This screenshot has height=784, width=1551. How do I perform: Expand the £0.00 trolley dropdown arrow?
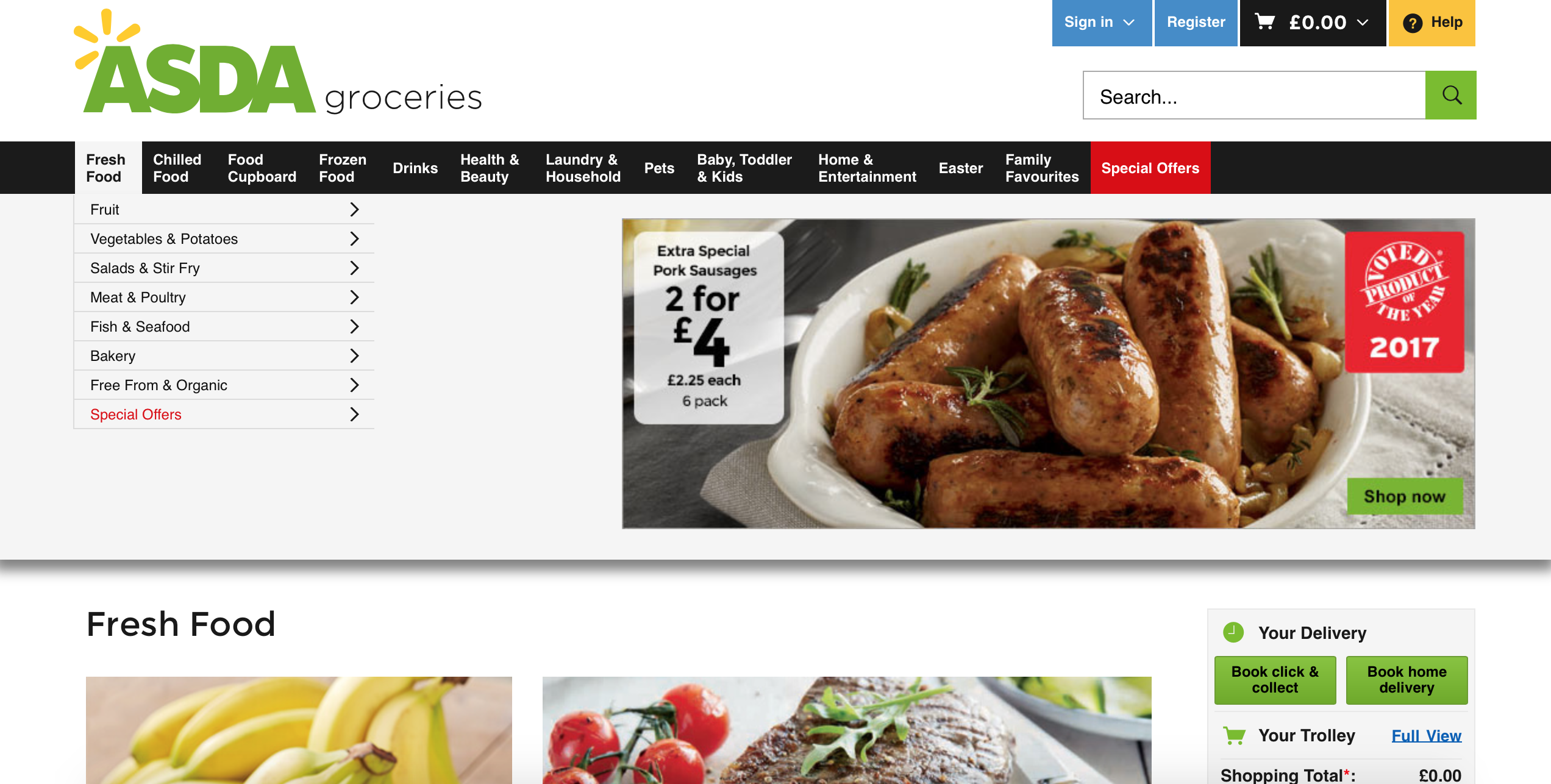[1363, 23]
